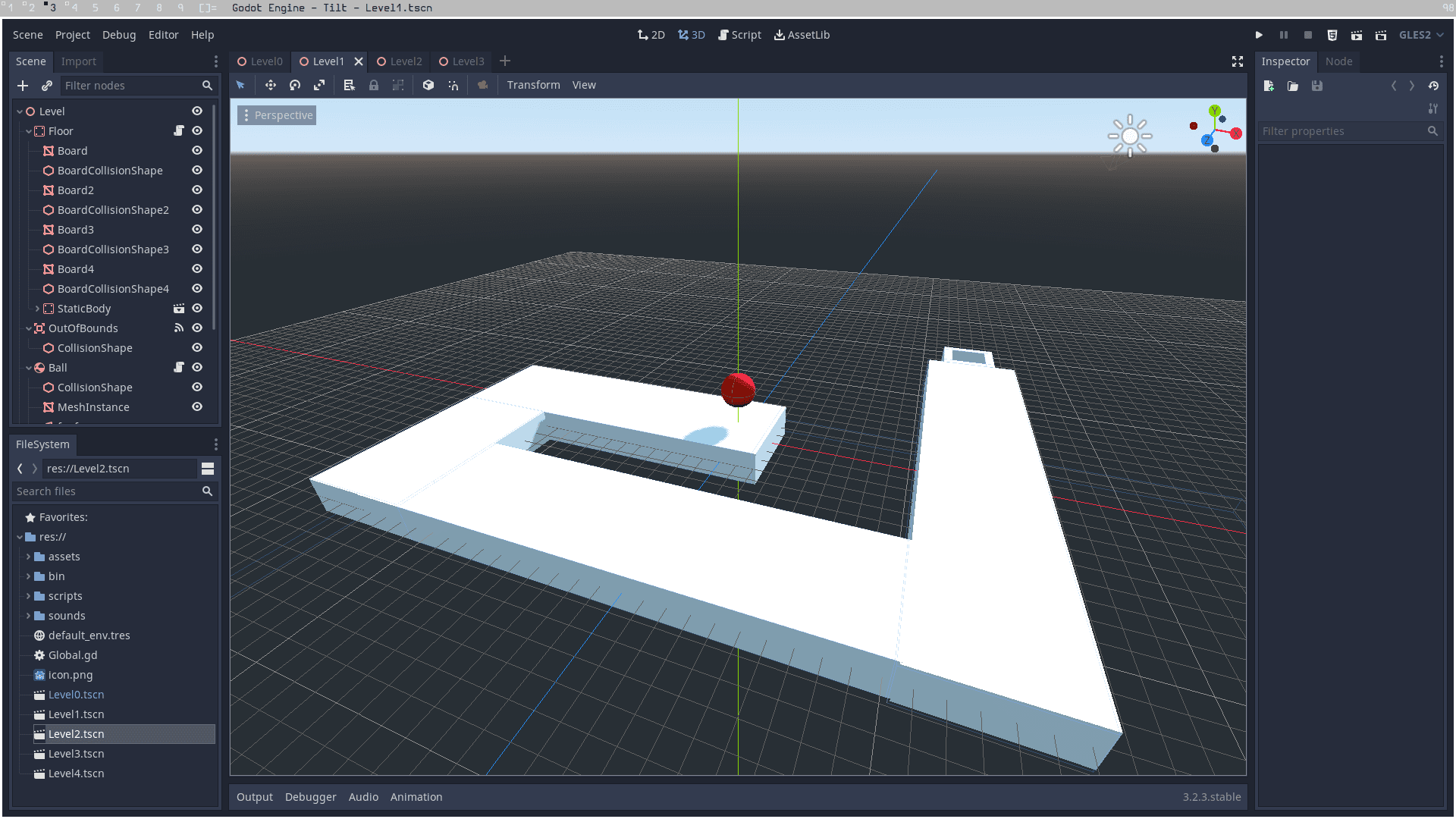Toggle distraction free mode icon
Image resolution: width=1456 pixels, height=819 pixels.
1238,61
